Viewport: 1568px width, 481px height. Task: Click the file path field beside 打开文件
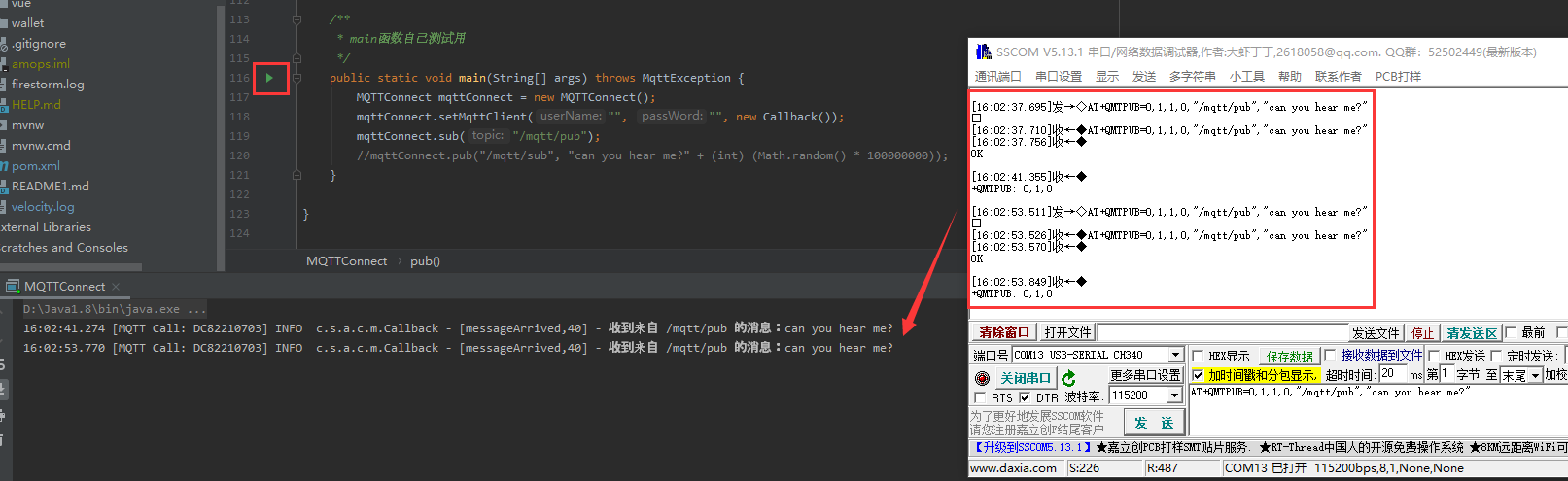point(1223,332)
